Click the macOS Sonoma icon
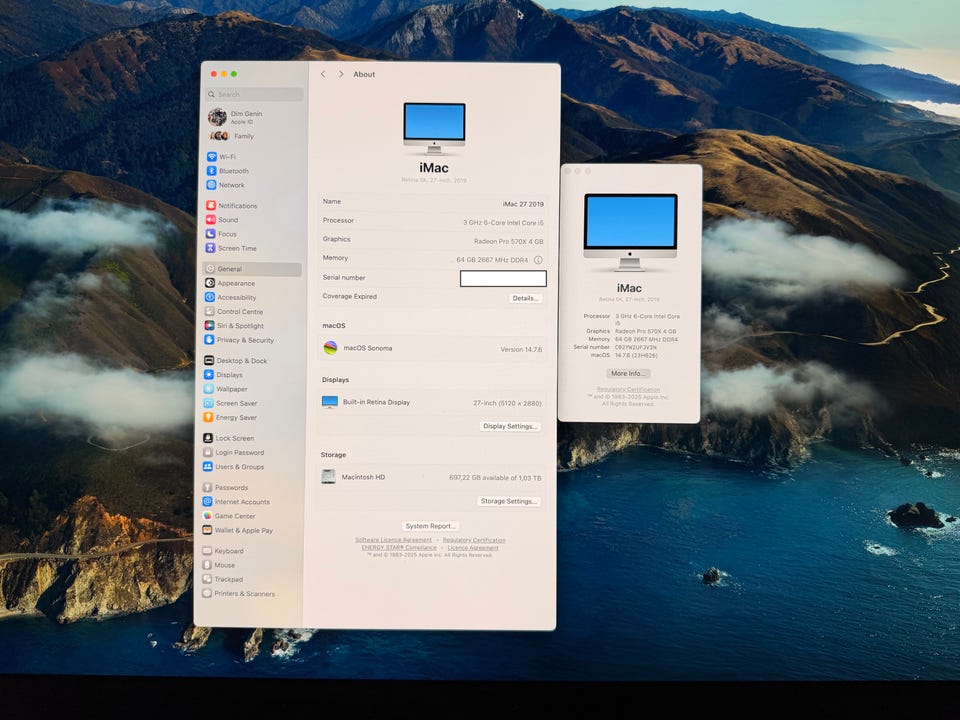The height and width of the screenshot is (720, 960). (330, 348)
